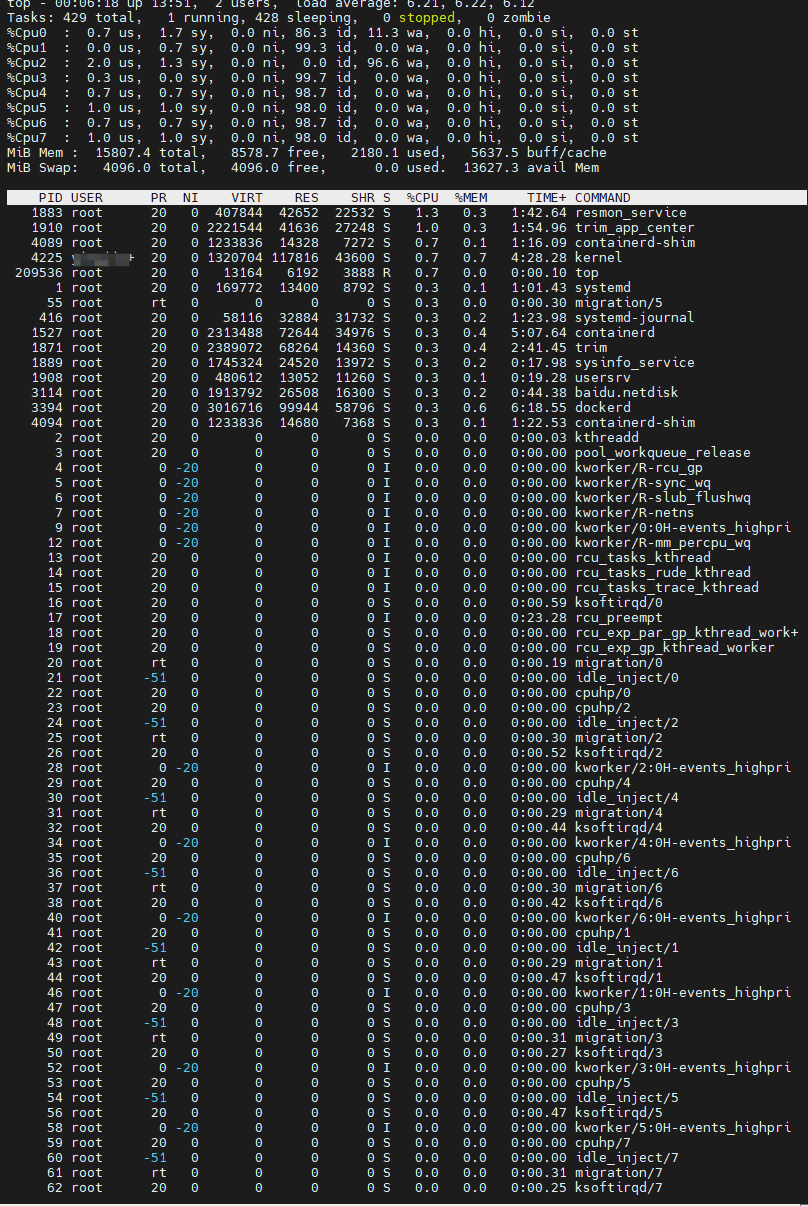Click the TIME+ column header
The image size is (808, 1206).
coord(546,198)
